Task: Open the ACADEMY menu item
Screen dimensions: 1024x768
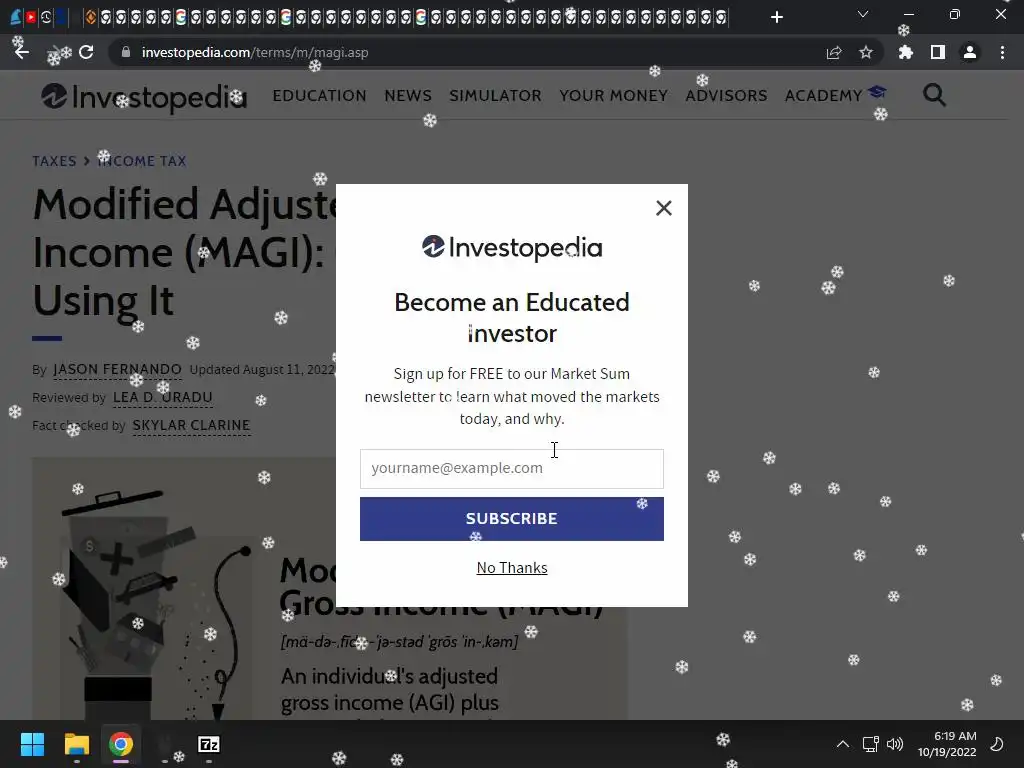Action: [x=835, y=95]
